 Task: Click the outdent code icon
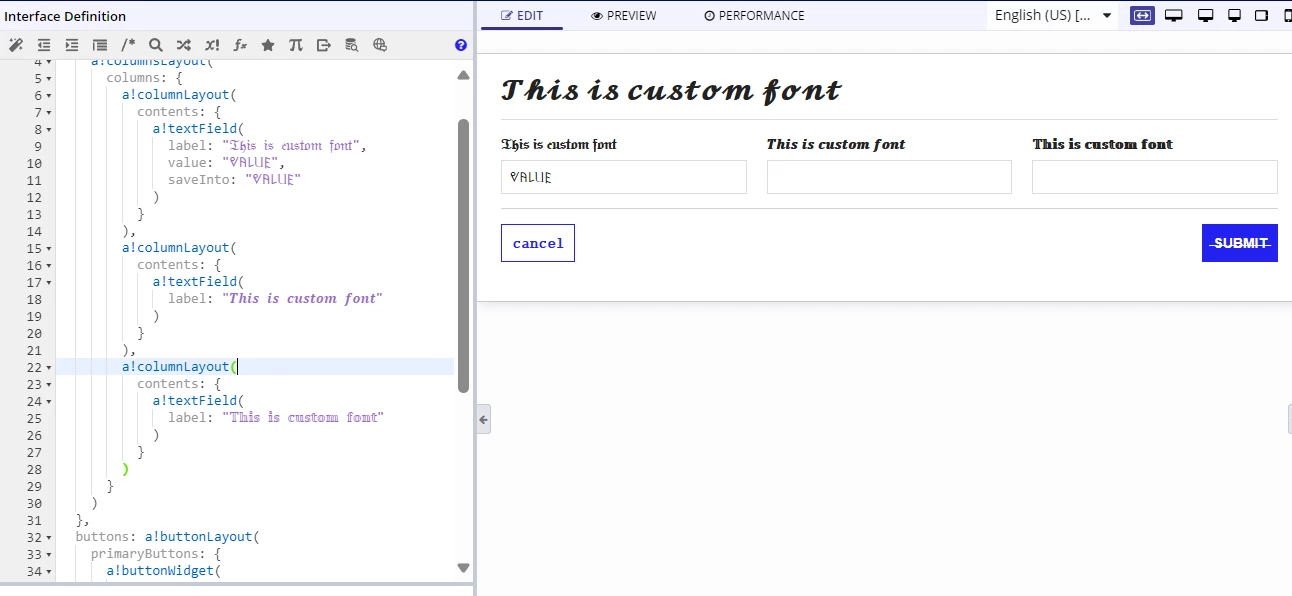[x=44, y=45]
